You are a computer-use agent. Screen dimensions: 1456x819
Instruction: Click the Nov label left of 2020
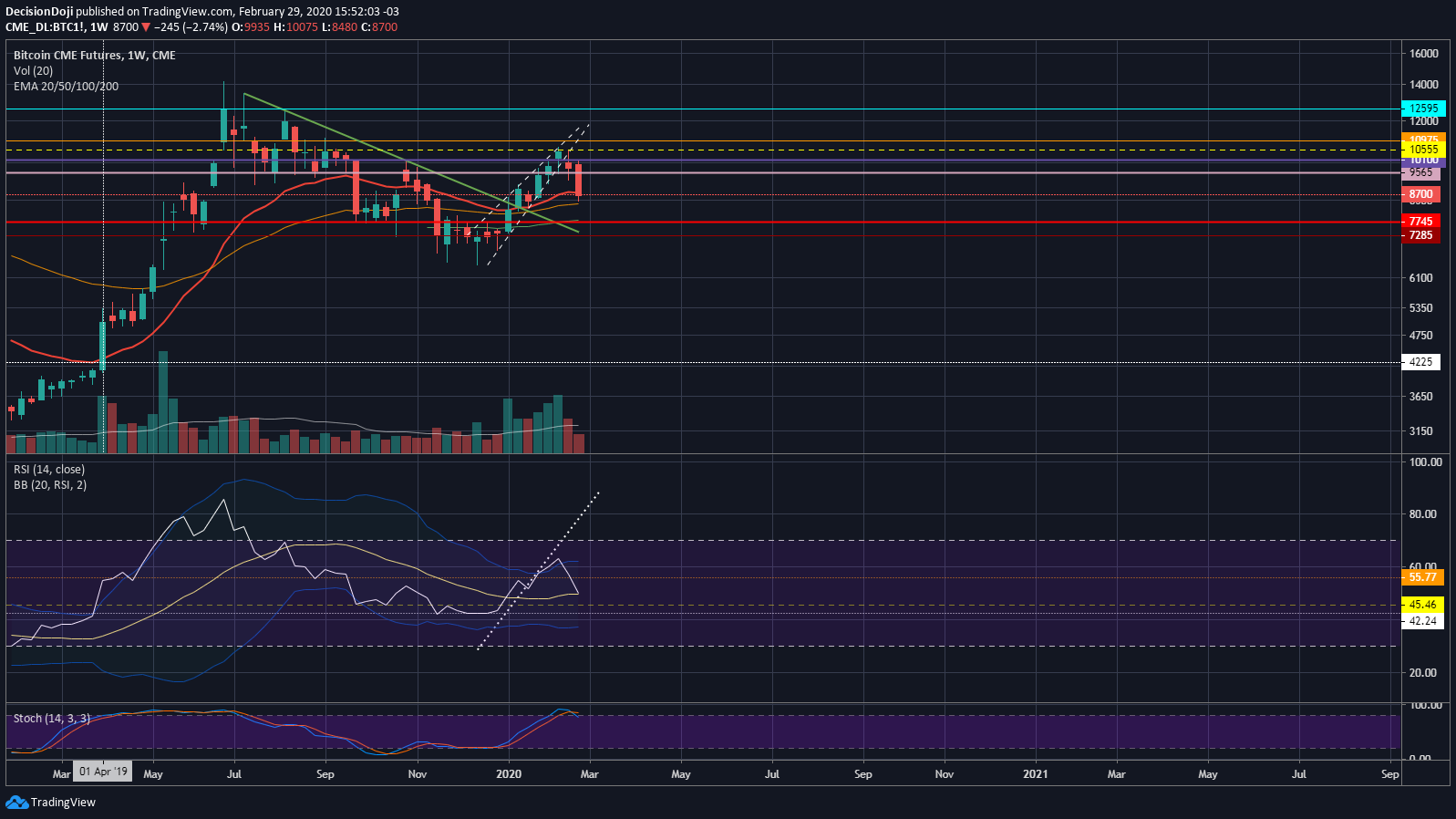coord(418,774)
